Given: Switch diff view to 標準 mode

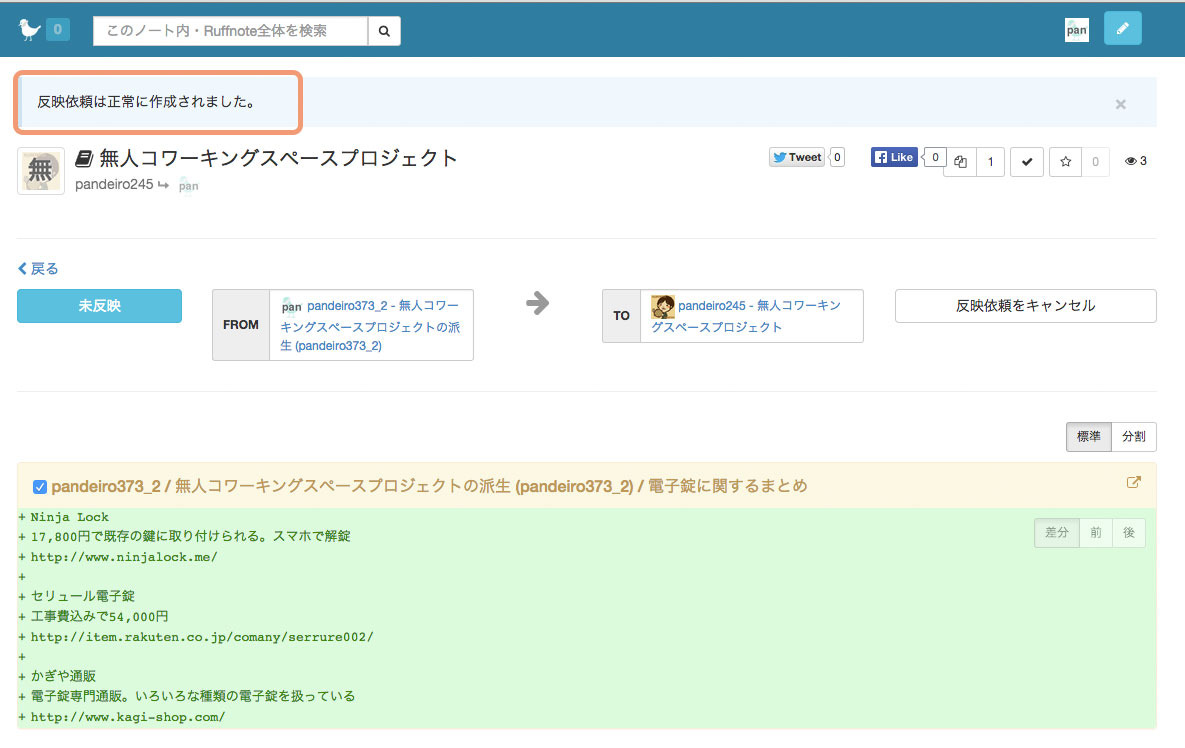Looking at the screenshot, I should pyautogui.click(x=1088, y=437).
